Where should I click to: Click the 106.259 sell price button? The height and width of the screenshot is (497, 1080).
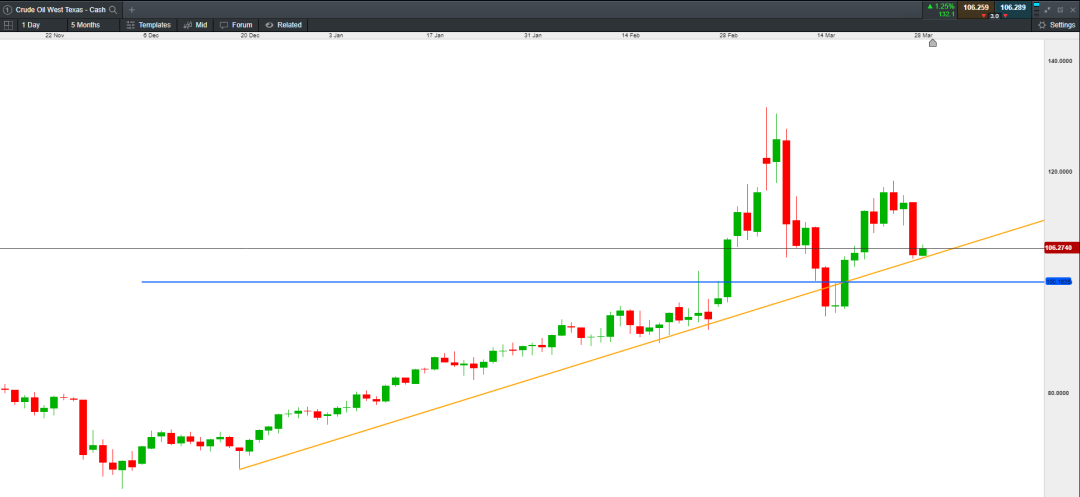[976, 10]
